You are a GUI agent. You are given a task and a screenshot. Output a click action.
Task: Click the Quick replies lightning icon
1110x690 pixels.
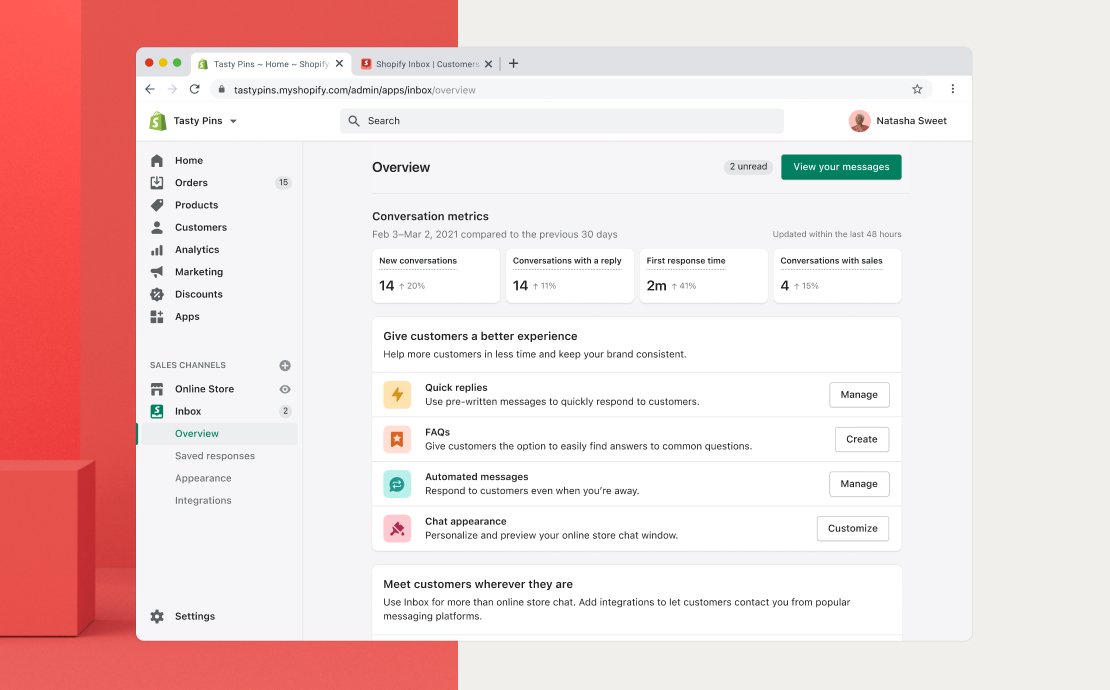click(397, 394)
